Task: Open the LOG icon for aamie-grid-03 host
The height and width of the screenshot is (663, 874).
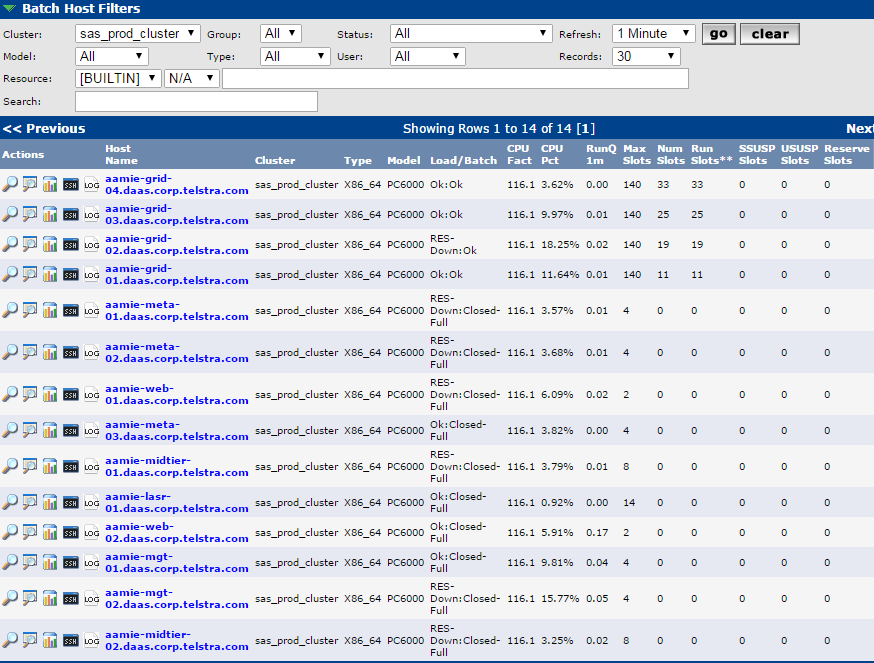Action: click(x=91, y=214)
